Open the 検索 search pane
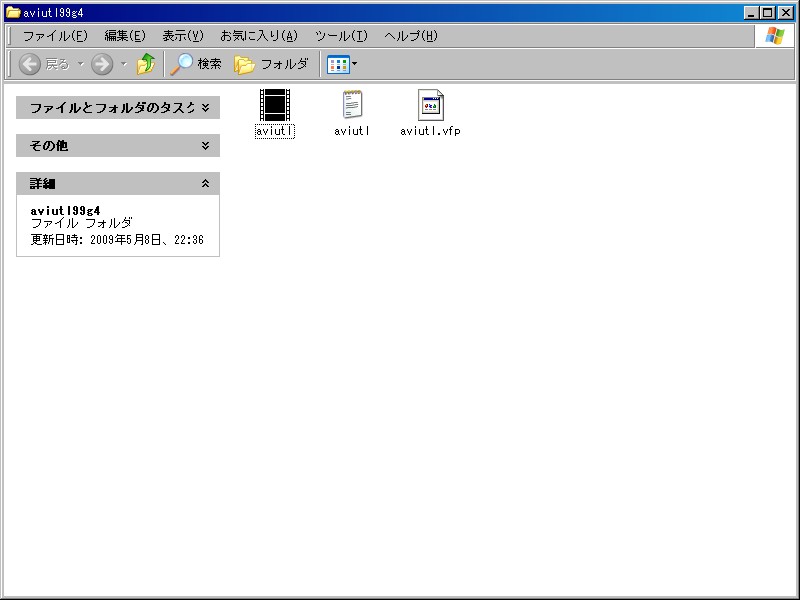The height and width of the screenshot is (600, 800). tap(196, 64)
